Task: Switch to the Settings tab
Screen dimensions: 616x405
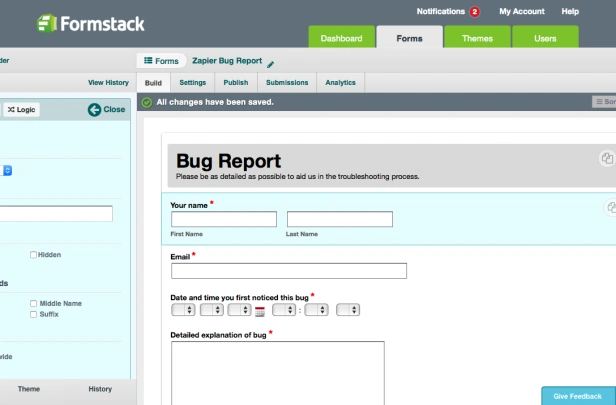Action: tap(192, 82)
